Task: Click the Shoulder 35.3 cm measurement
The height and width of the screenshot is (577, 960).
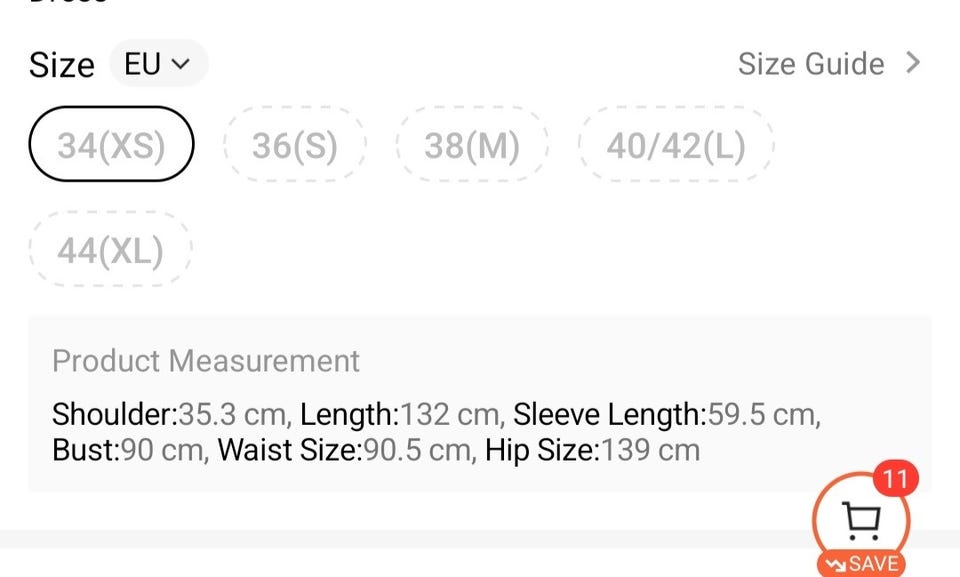Action: [171, 414]
